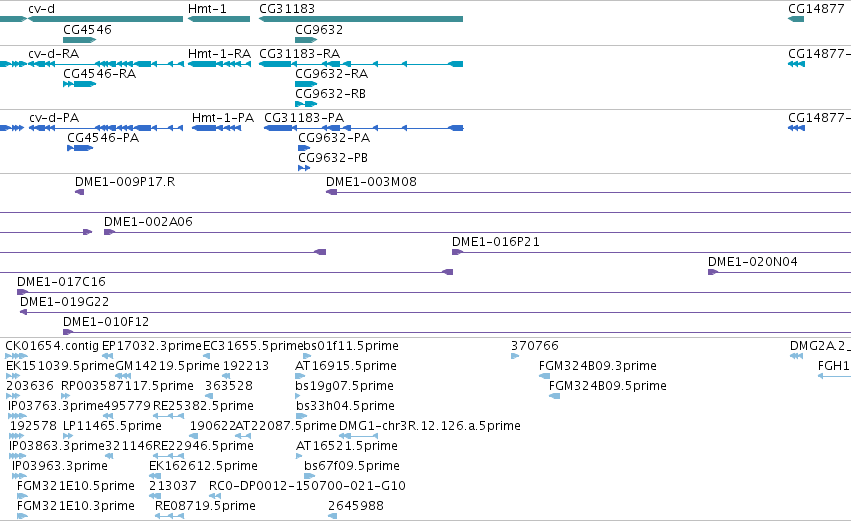Screen dimensions: 851x521
Task: Open EST IP03763.3prime
Action: tap(17, 416)
